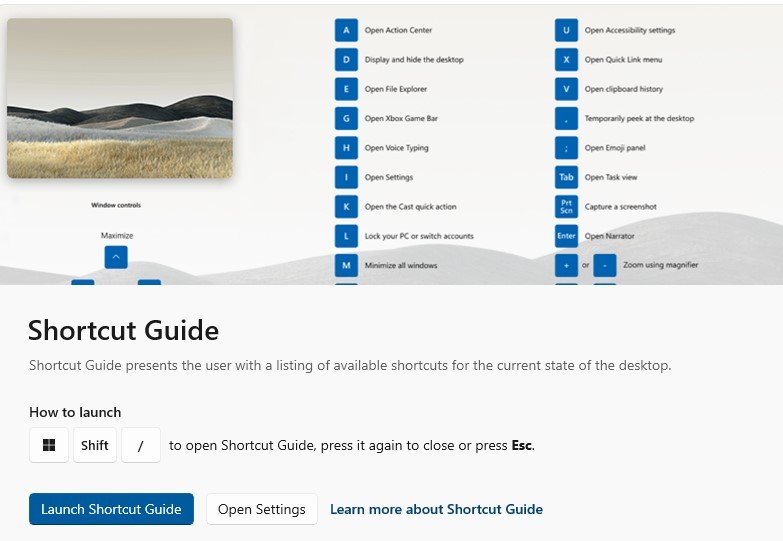Click the 'Open Xbox Game Bar' label
The height and width of the screenshot is (541, 783).
401,118
